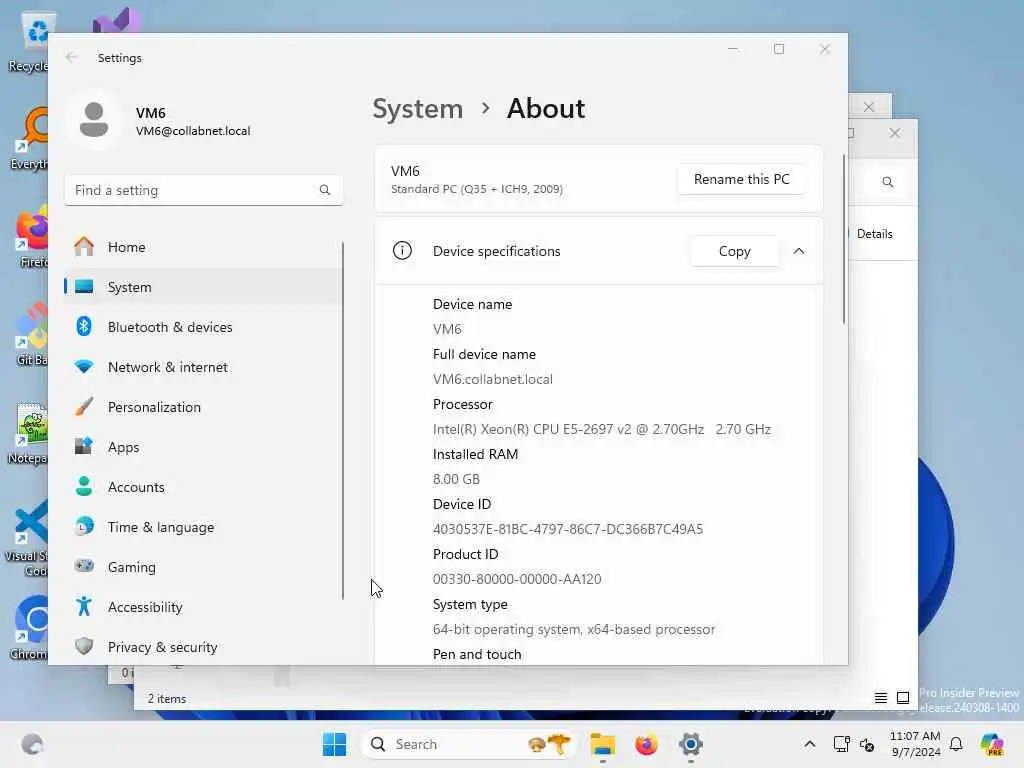Click the Settings content vertical scrollbar
Viewport: 1024px width, 768px height.
tap(843, 239)
